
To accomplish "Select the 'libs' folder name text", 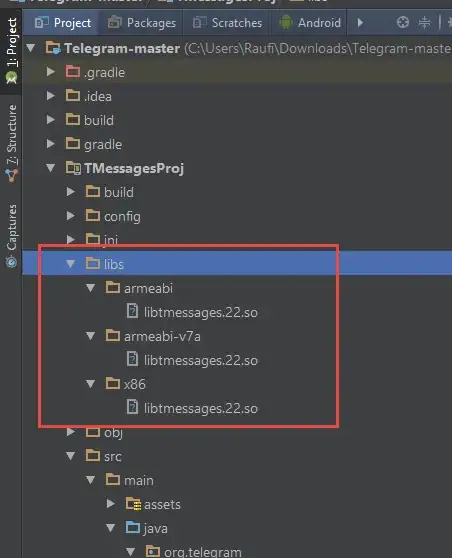I will (x=114, y=264).
